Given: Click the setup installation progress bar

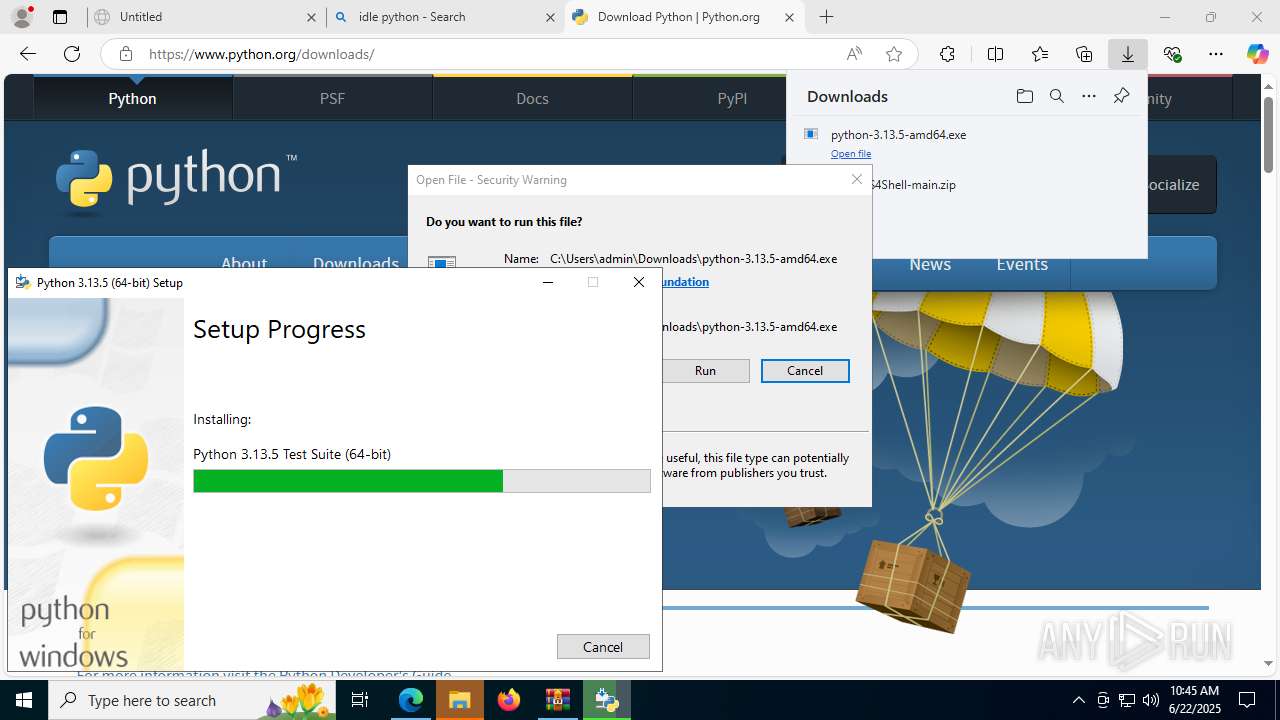Looking at the screenshot, I should [422, 481].
